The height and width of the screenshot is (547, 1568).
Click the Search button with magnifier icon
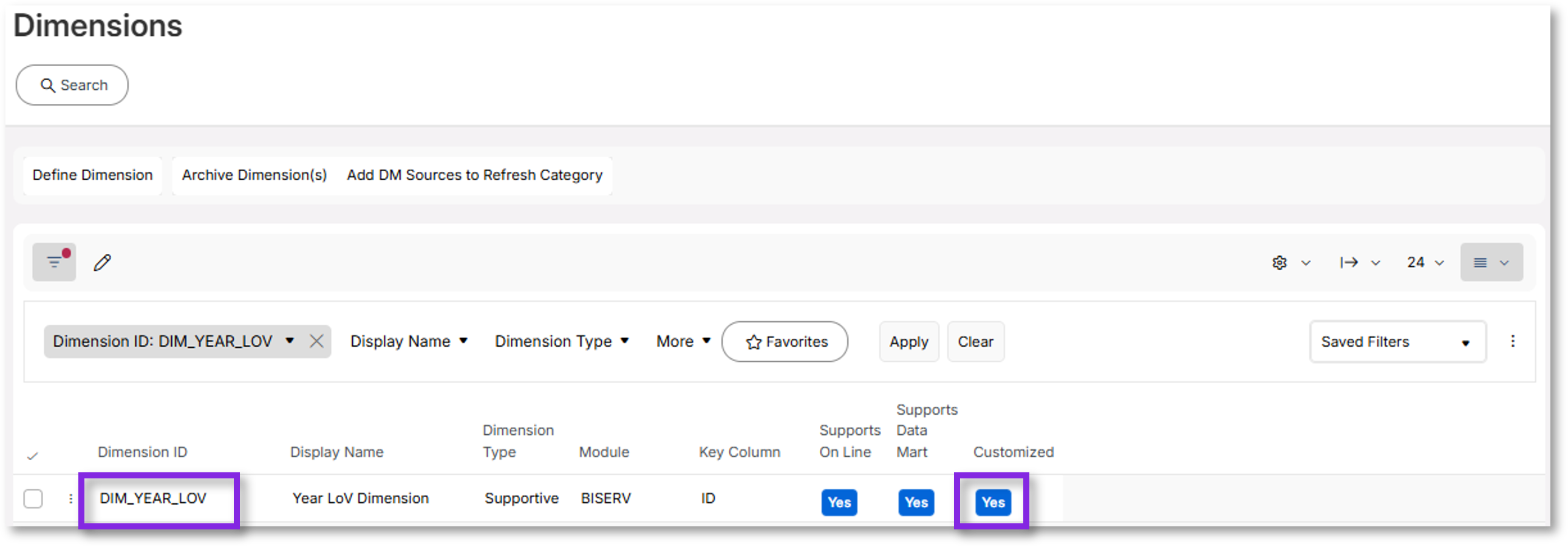(x=72, y=85)
